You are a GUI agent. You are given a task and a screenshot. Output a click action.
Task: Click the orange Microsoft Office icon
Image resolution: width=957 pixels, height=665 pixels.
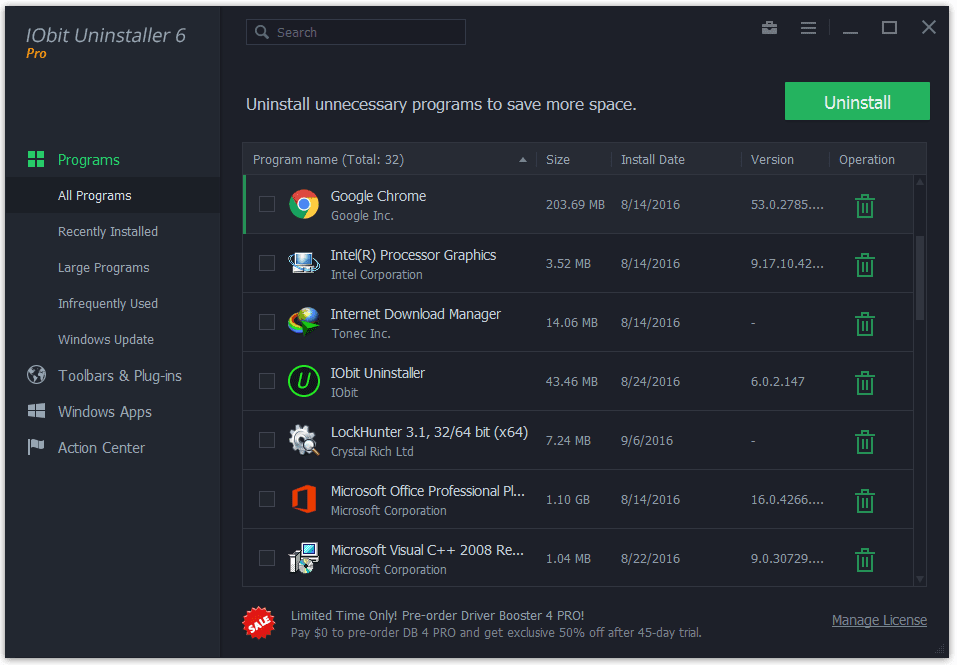click(x=303, y=499)
